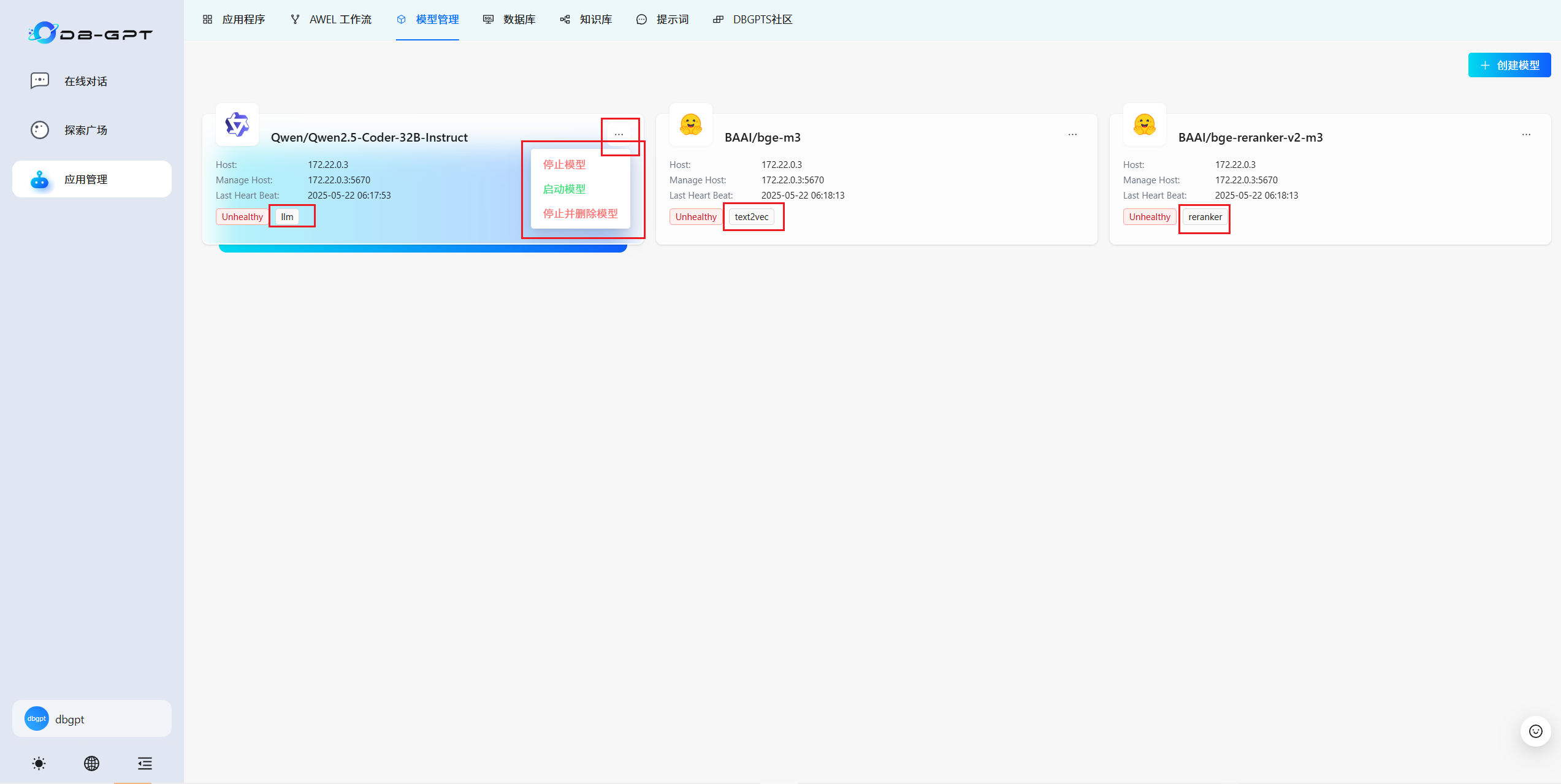The width and height of the screenshot is (1561, 784).
Task: Click the BAAI/bge-m3 hugging face emoji icon
Action: point(690,124)
